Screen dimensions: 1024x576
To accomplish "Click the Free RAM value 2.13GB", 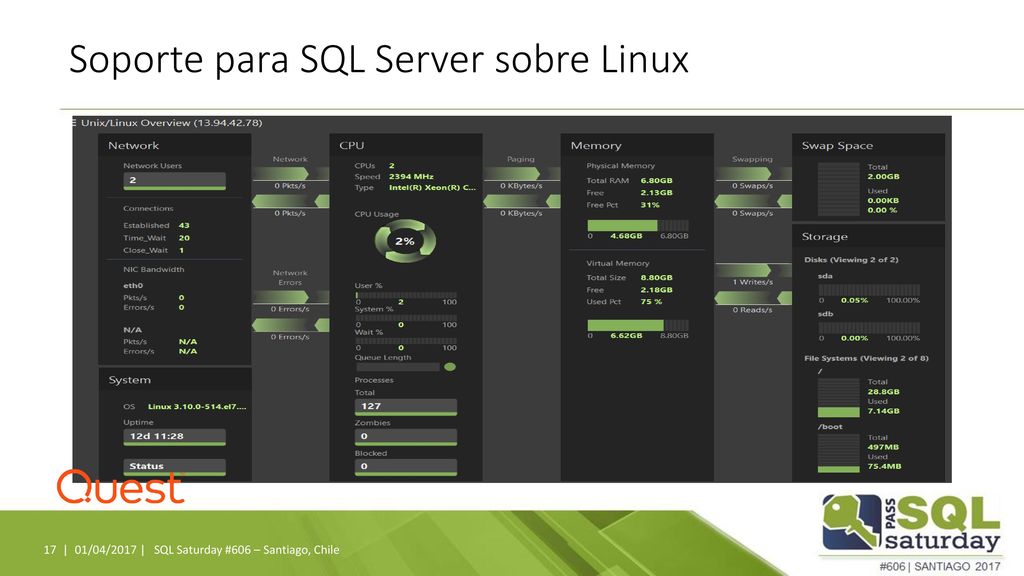I will tap(656, 193).
